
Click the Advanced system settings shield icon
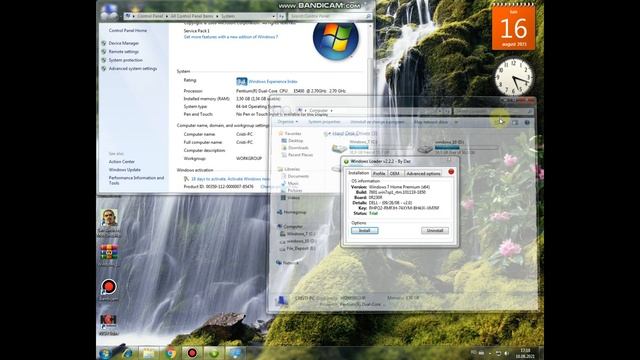[x=104, y=69]
